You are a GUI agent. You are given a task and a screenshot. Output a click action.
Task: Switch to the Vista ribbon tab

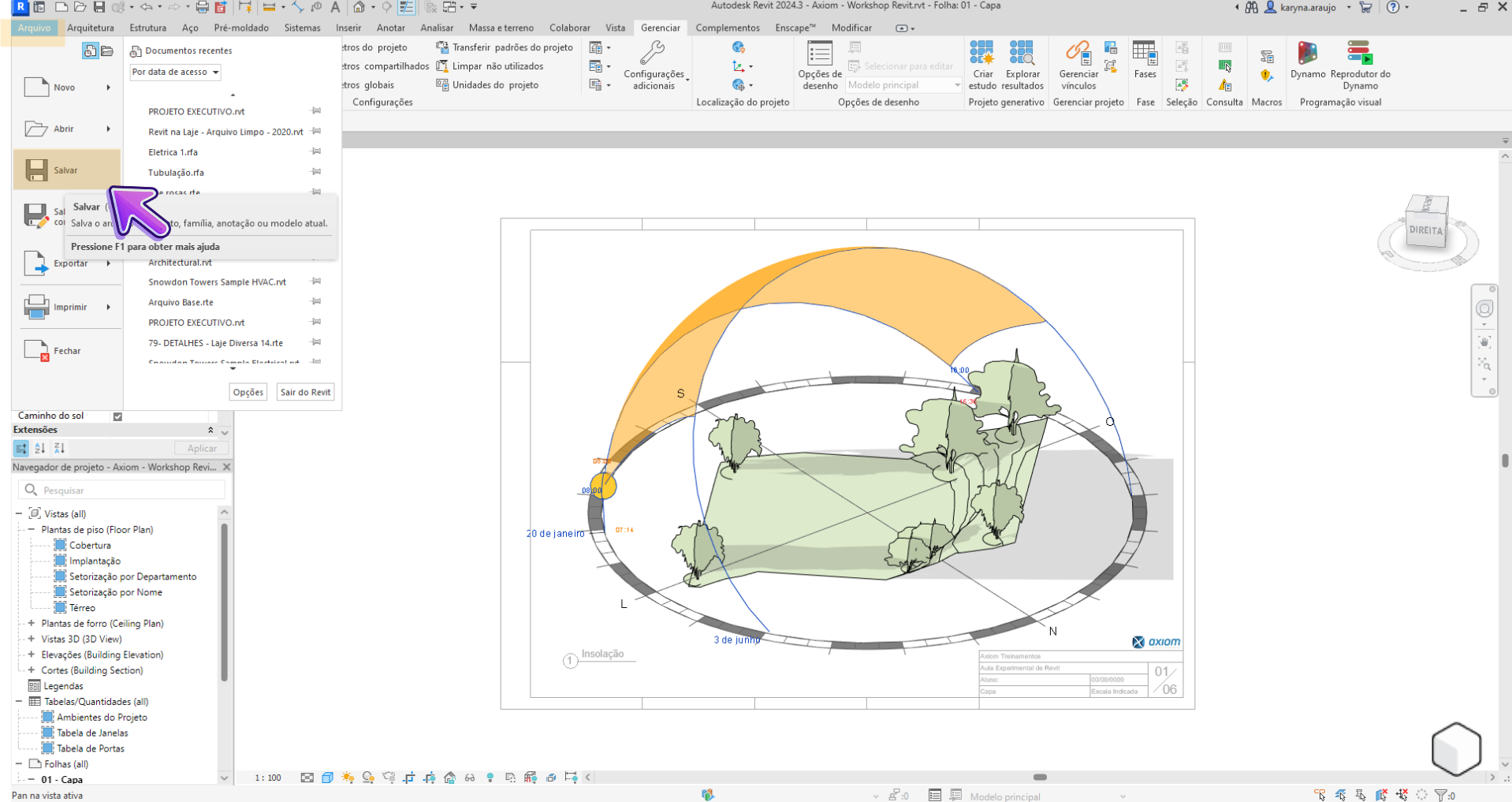click(615, 28)
